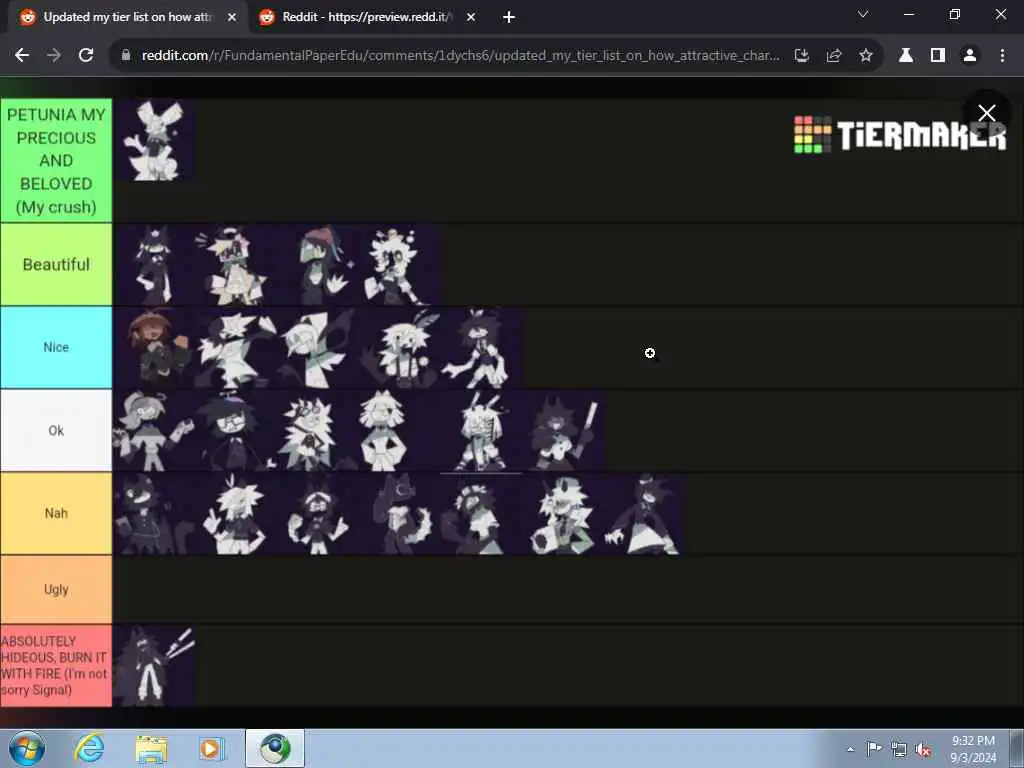The width and height of the screenshot is (1024, 768).
Task: Click the 'Ok' tier label
Action: (x=56, y=430)
